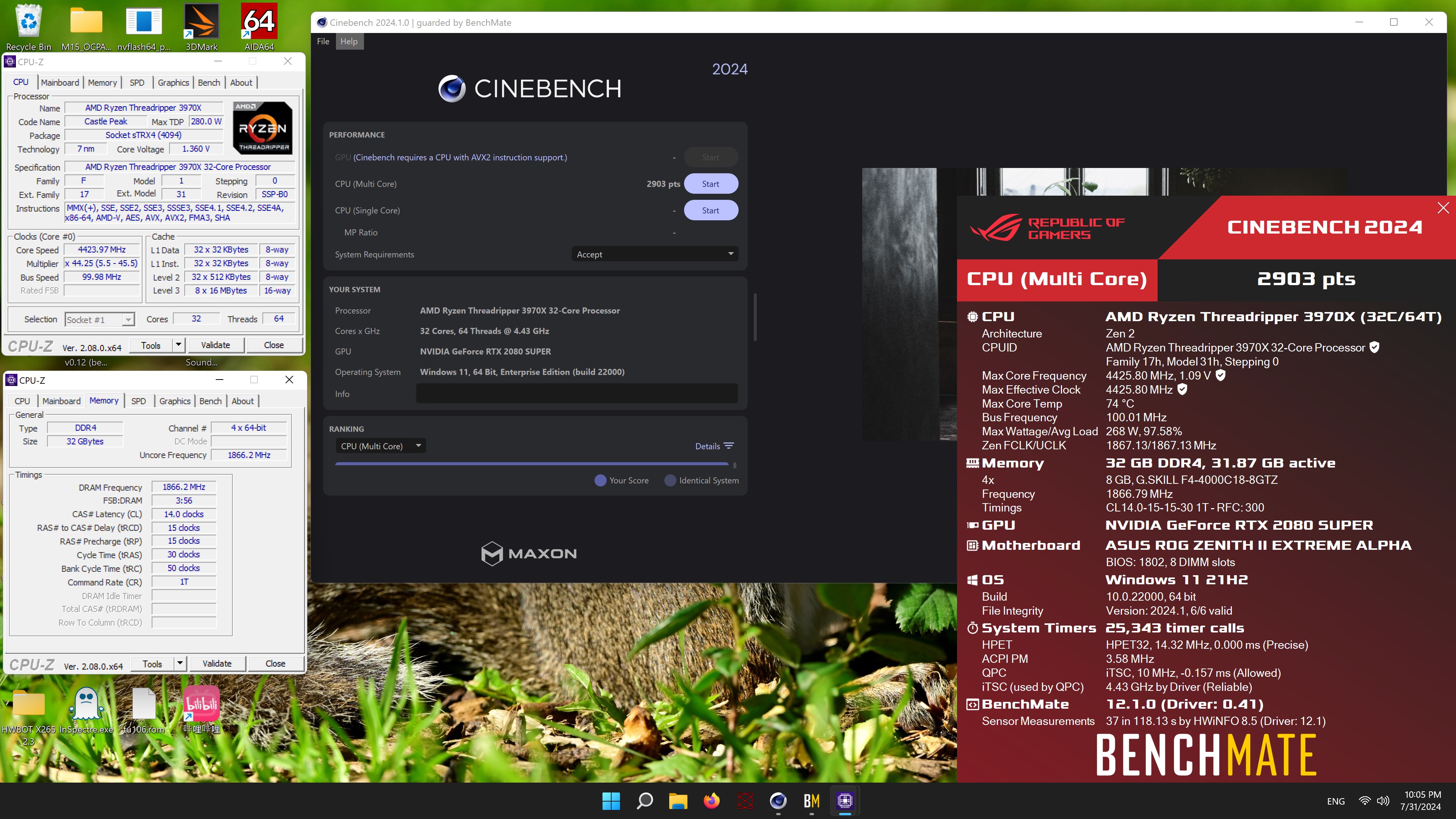The image size is (1456, 819).
Task: Open the volume speaker tray icon
Action: [1383, 801]
